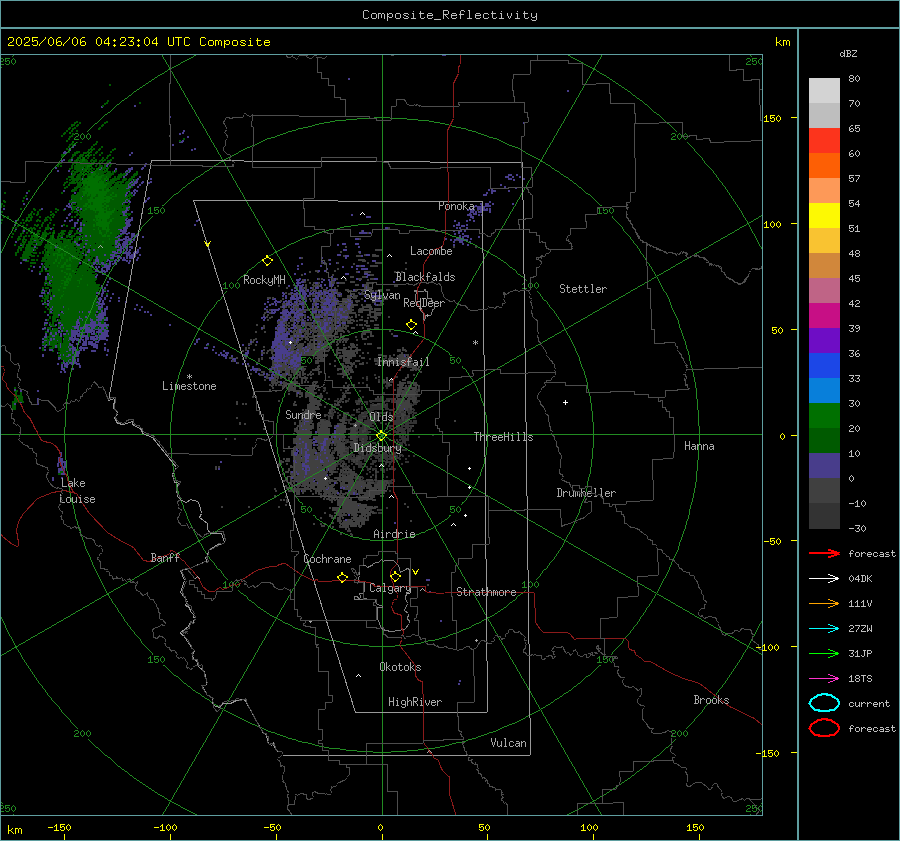Click the yellow diamond marker near RockyMH
The height and width of the screenshot is (841, 900).
click(267, 261)
